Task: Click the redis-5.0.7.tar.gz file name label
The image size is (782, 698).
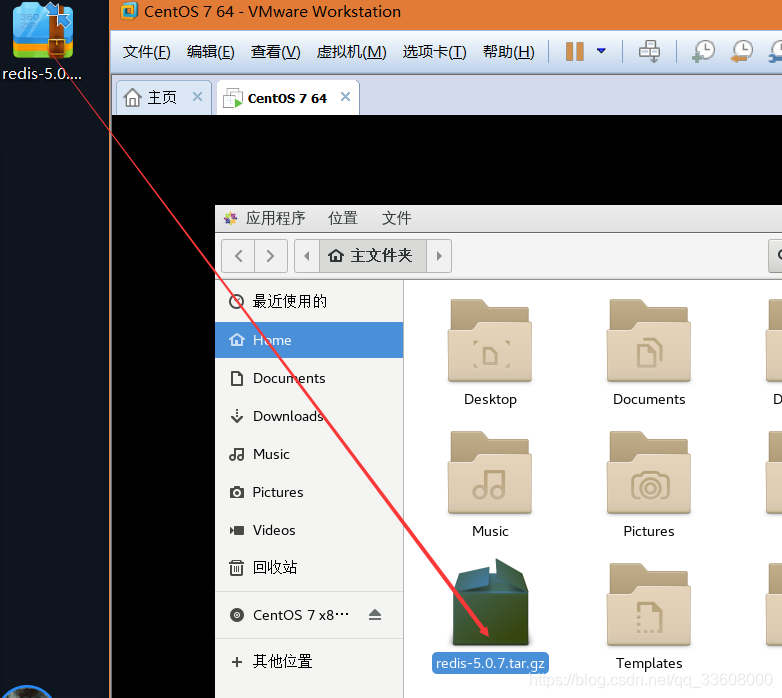Action: click(x=490, y=663)
